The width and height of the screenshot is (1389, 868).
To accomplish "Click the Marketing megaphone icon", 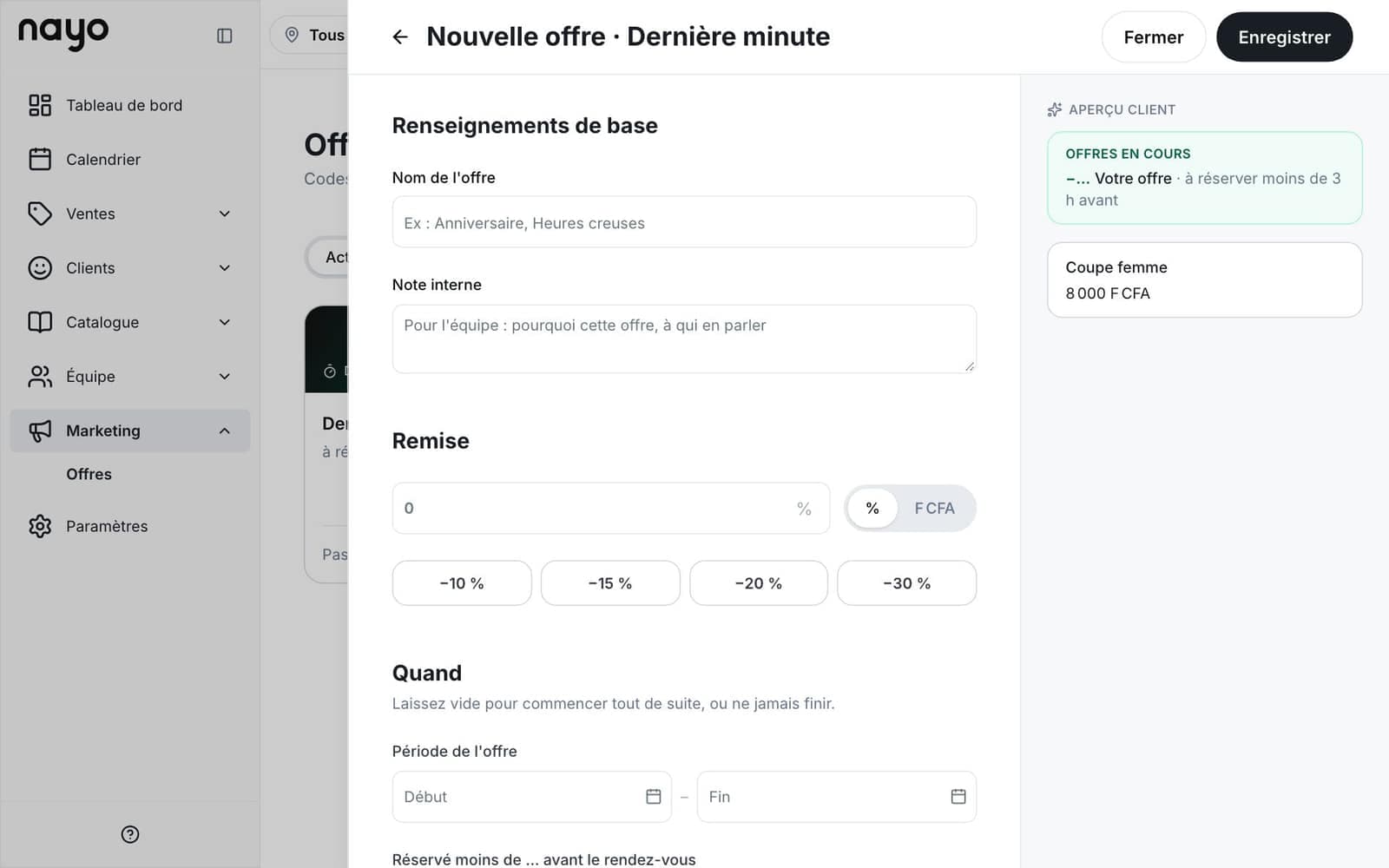I will pyautogui.click(x=40, y=431).
